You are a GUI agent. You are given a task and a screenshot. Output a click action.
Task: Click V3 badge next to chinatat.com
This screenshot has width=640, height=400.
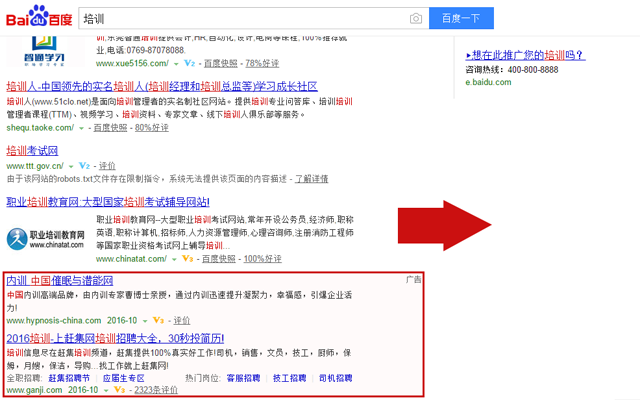[x=187, y=258]
